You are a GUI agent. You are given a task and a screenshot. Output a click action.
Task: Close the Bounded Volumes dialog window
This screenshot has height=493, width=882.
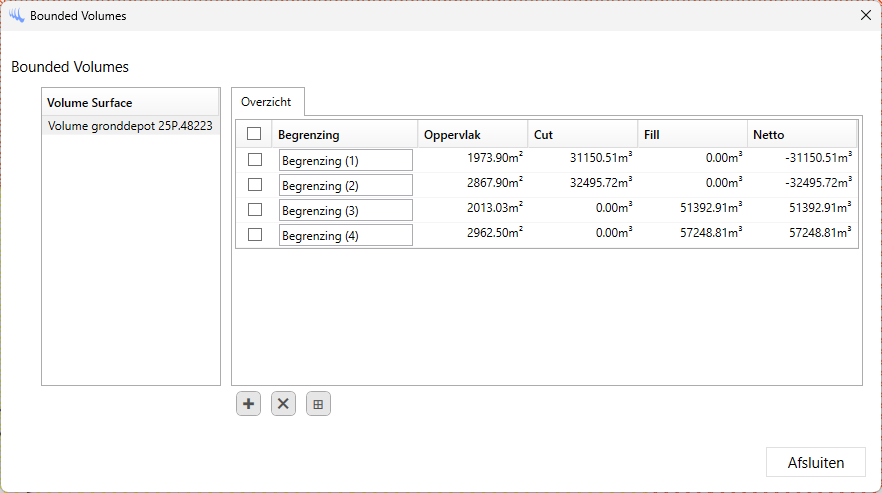coord(866,16)
